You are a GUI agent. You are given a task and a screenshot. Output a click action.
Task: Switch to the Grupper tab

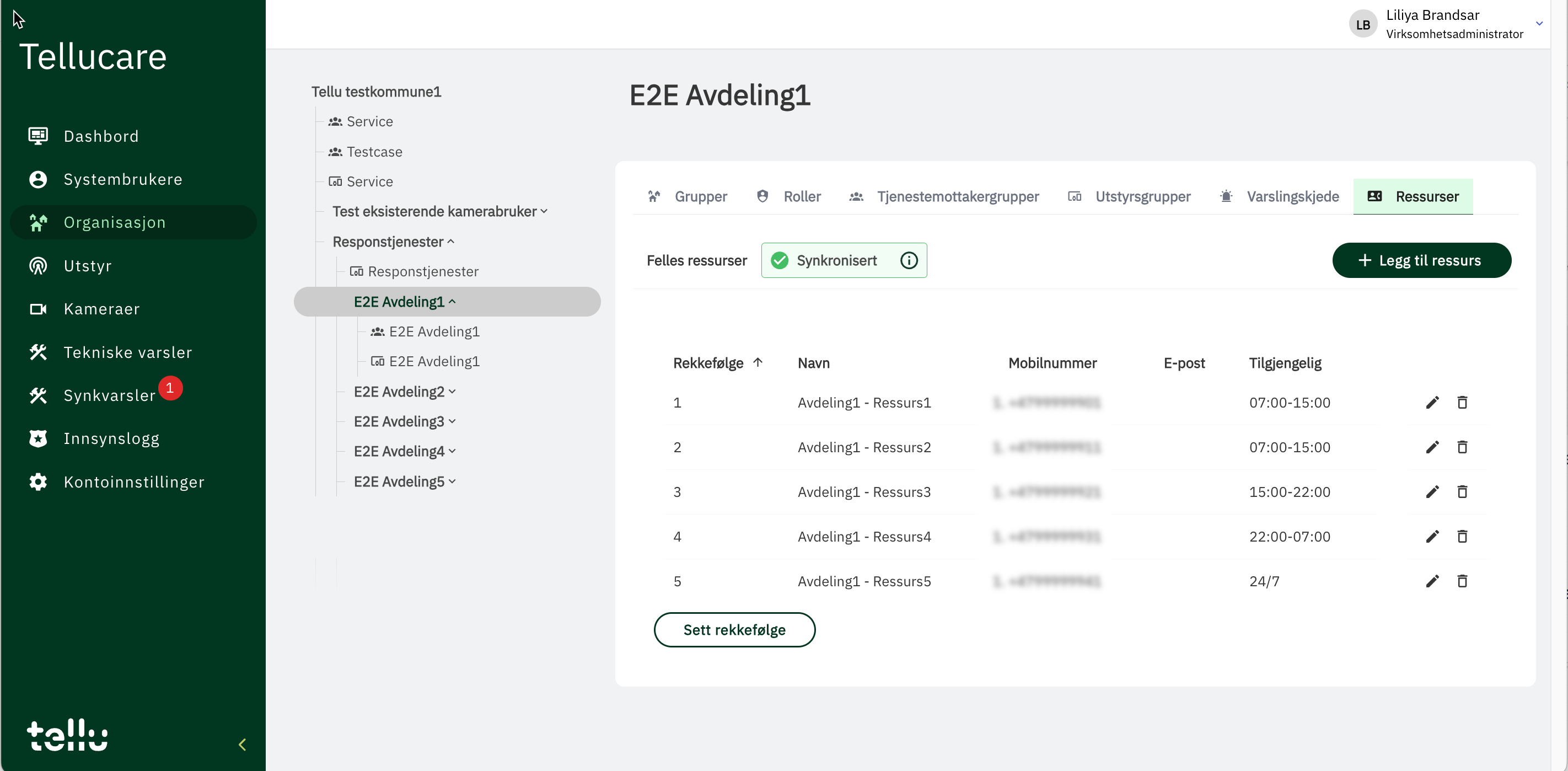pos(687,196)
